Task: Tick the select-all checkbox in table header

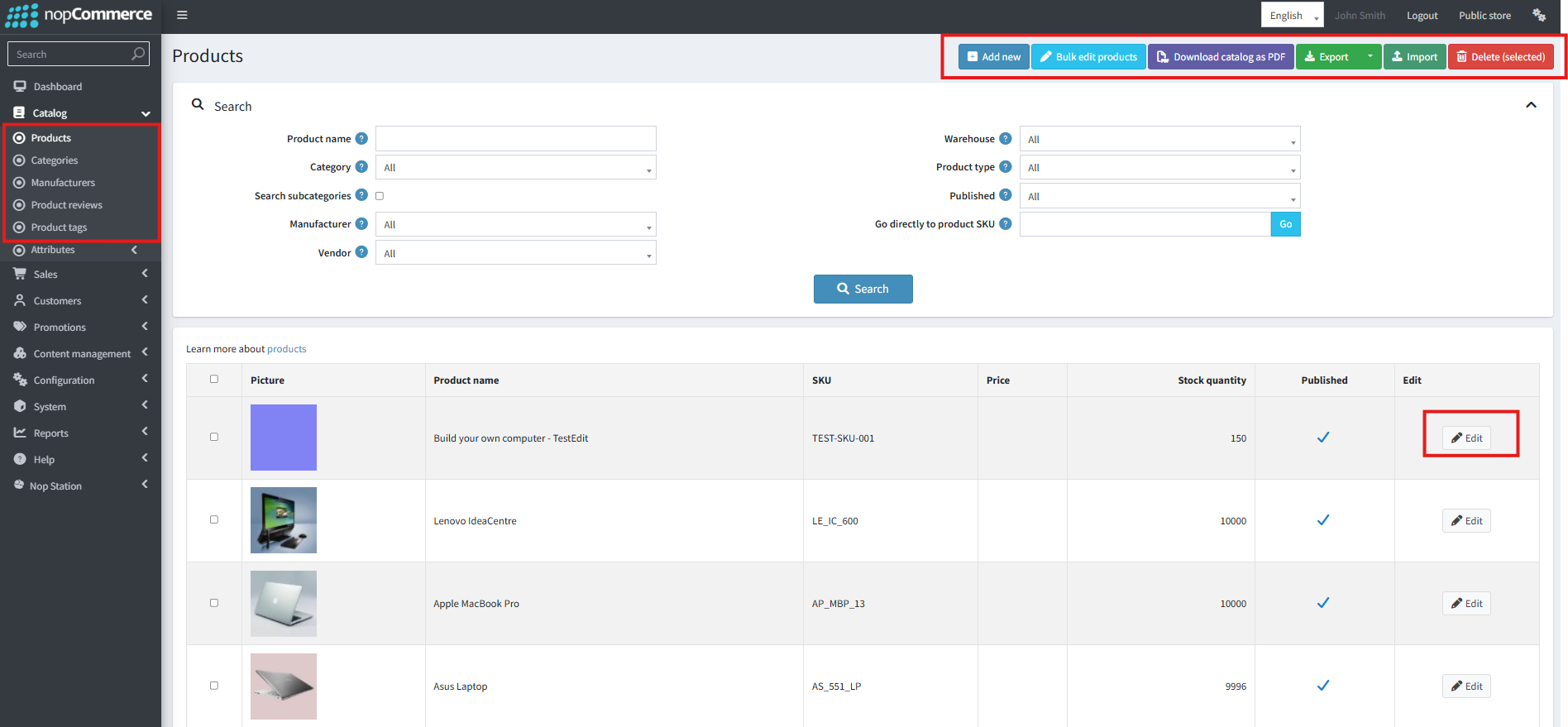Action: pyautogui.click(x=214, y=379)
